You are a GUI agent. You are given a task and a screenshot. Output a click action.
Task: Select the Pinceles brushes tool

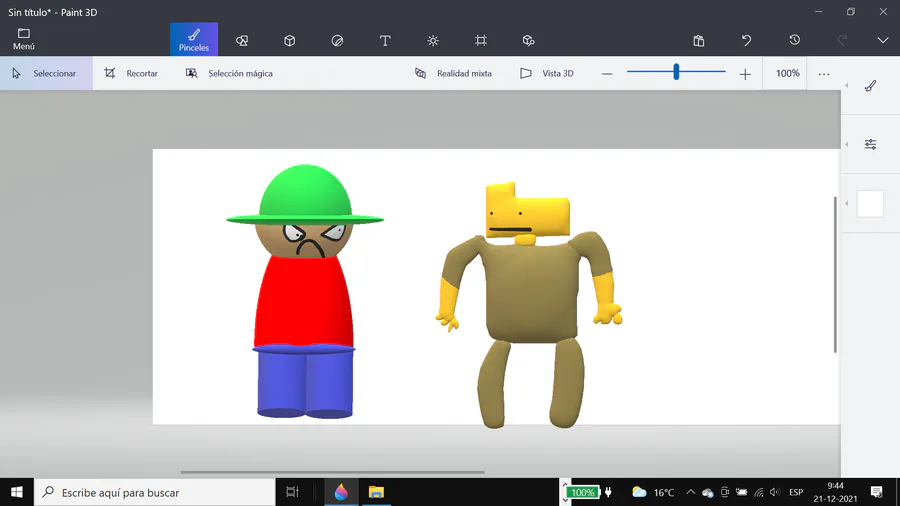pyautogui.click(x=193, y=40)
